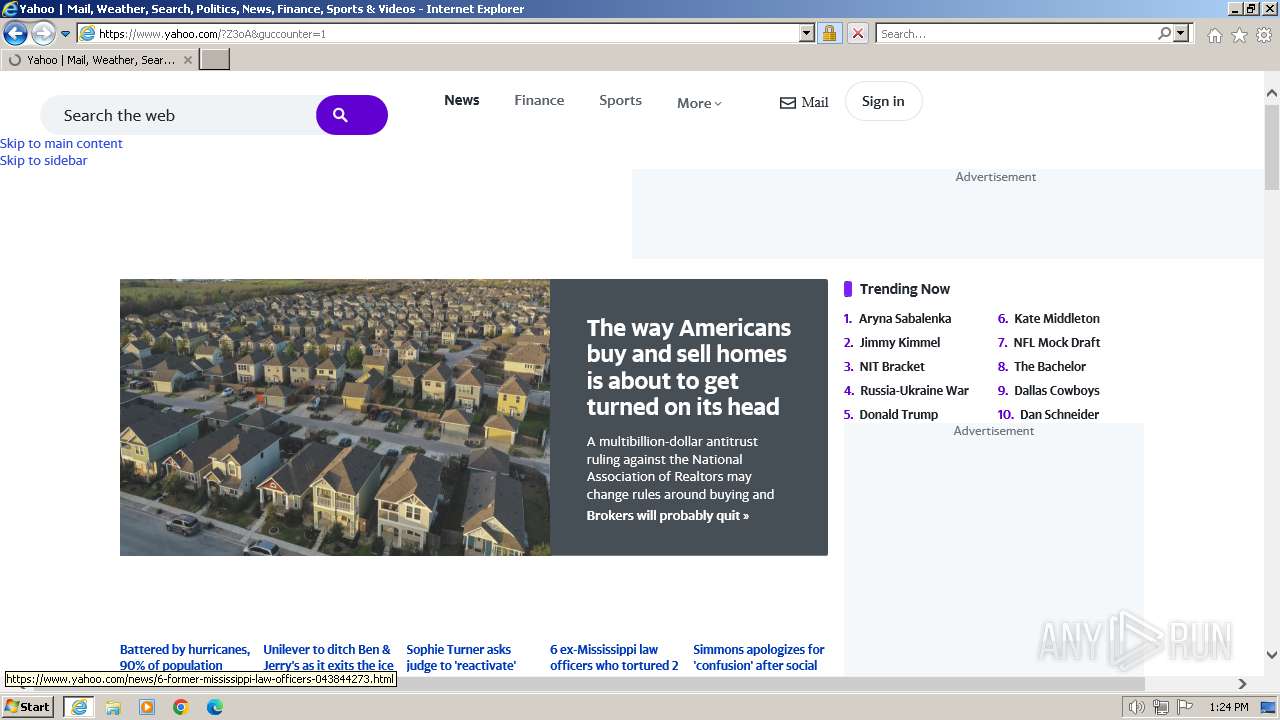Open trending topic Aryna Sabalenka
This screenshot has height=720, width=1280.
point(905,318)
